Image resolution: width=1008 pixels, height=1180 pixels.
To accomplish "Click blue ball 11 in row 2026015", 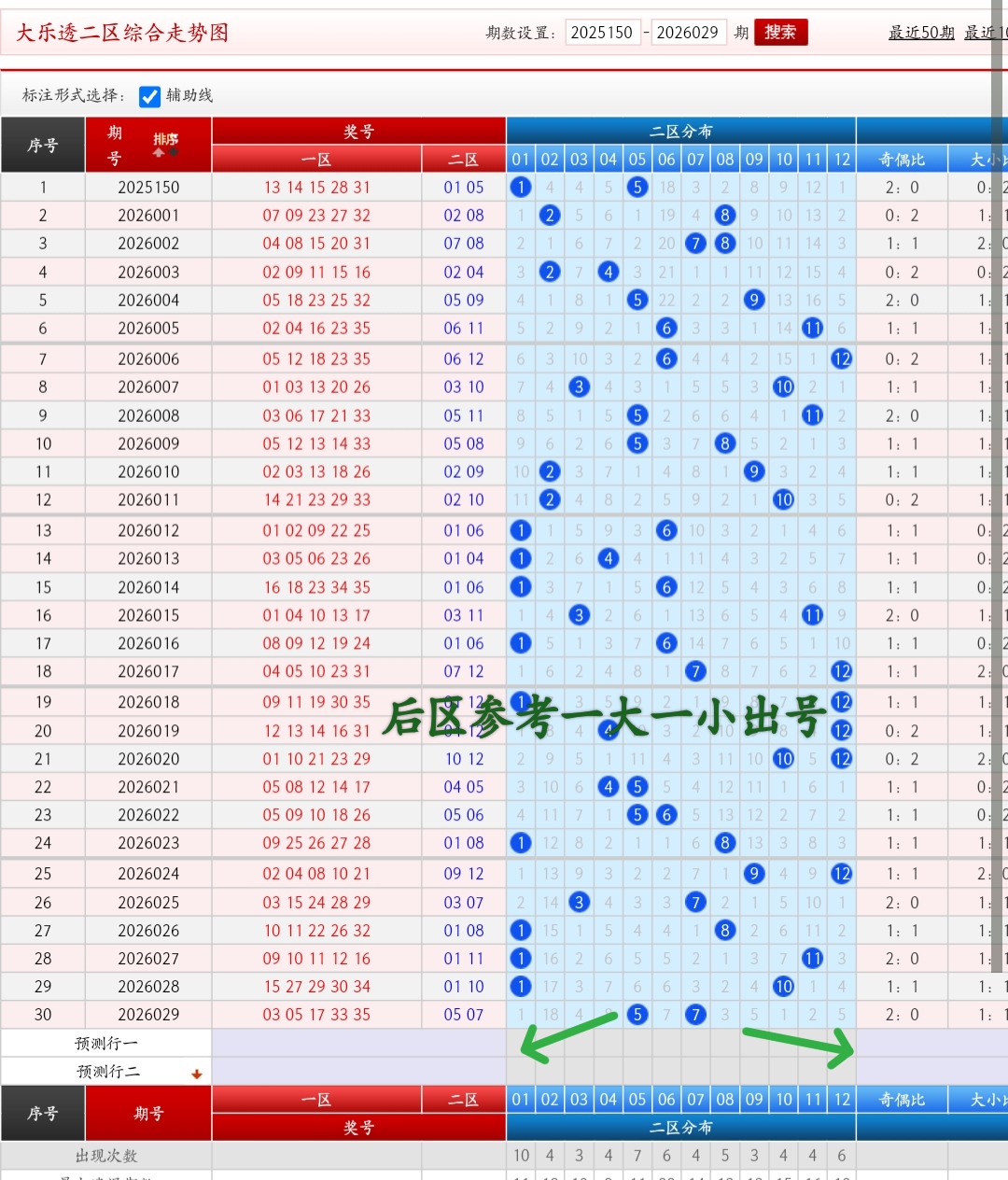I will click(813, 615).
